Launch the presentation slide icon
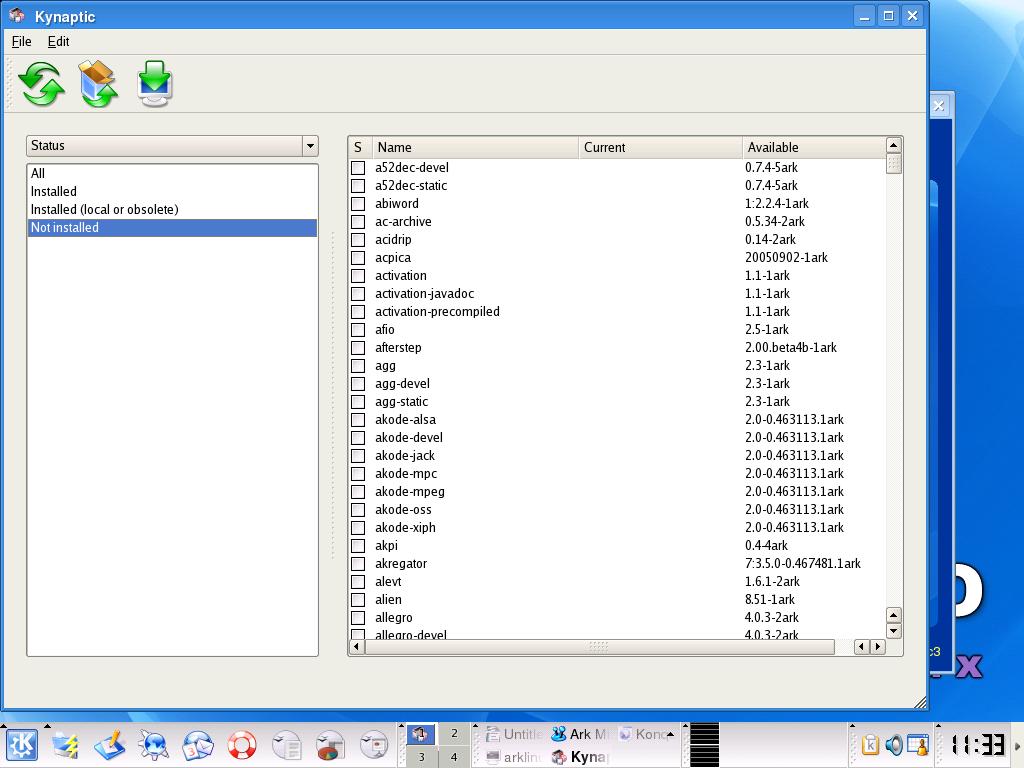Screen dimensions: 1024x768 pyautogui.click(x=374, y=744)
